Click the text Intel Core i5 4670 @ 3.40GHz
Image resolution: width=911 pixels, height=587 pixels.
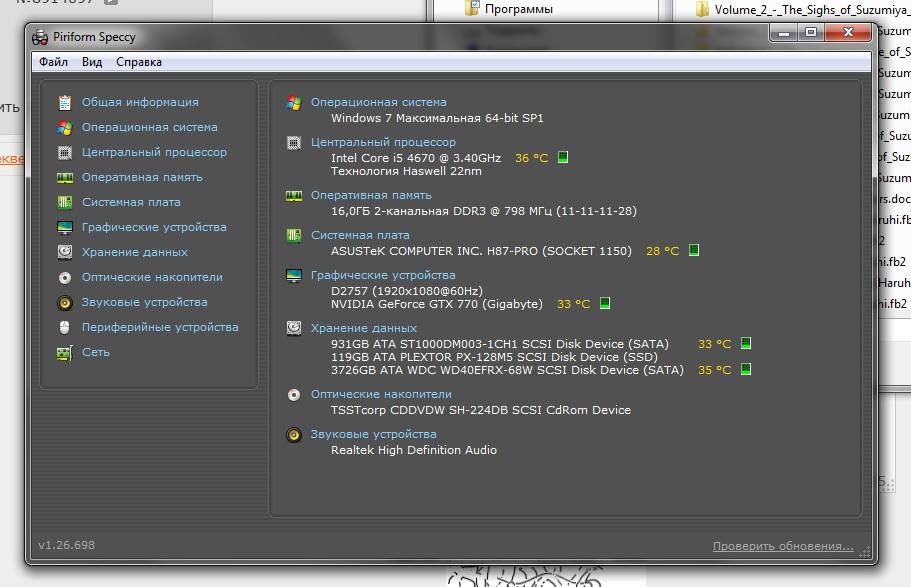pyautogui.click(x=416, y=158)
